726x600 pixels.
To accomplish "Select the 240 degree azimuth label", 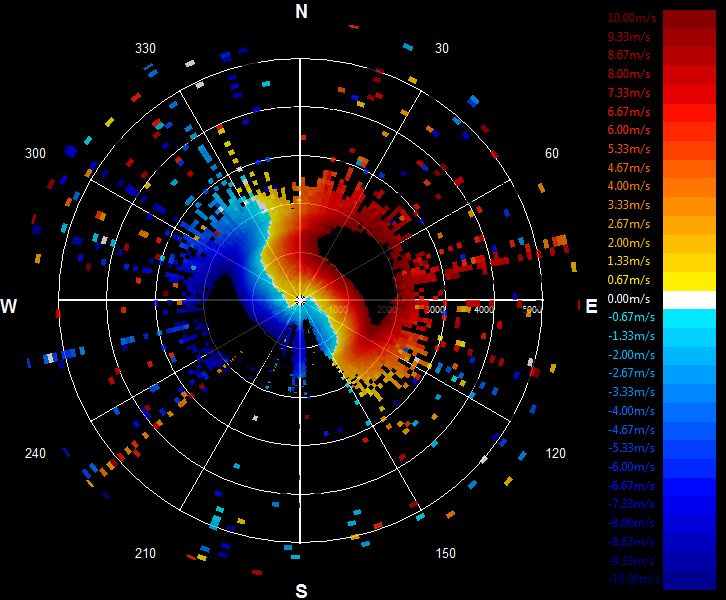I will click(35, 453).
